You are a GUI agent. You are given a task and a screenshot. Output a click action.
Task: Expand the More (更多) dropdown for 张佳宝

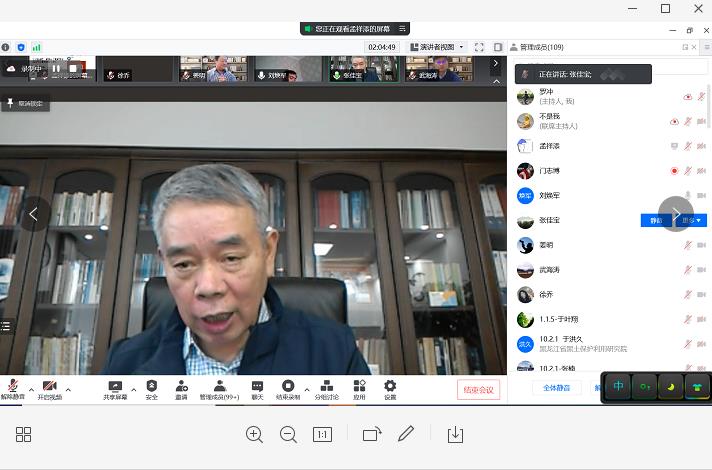(693, 220)
